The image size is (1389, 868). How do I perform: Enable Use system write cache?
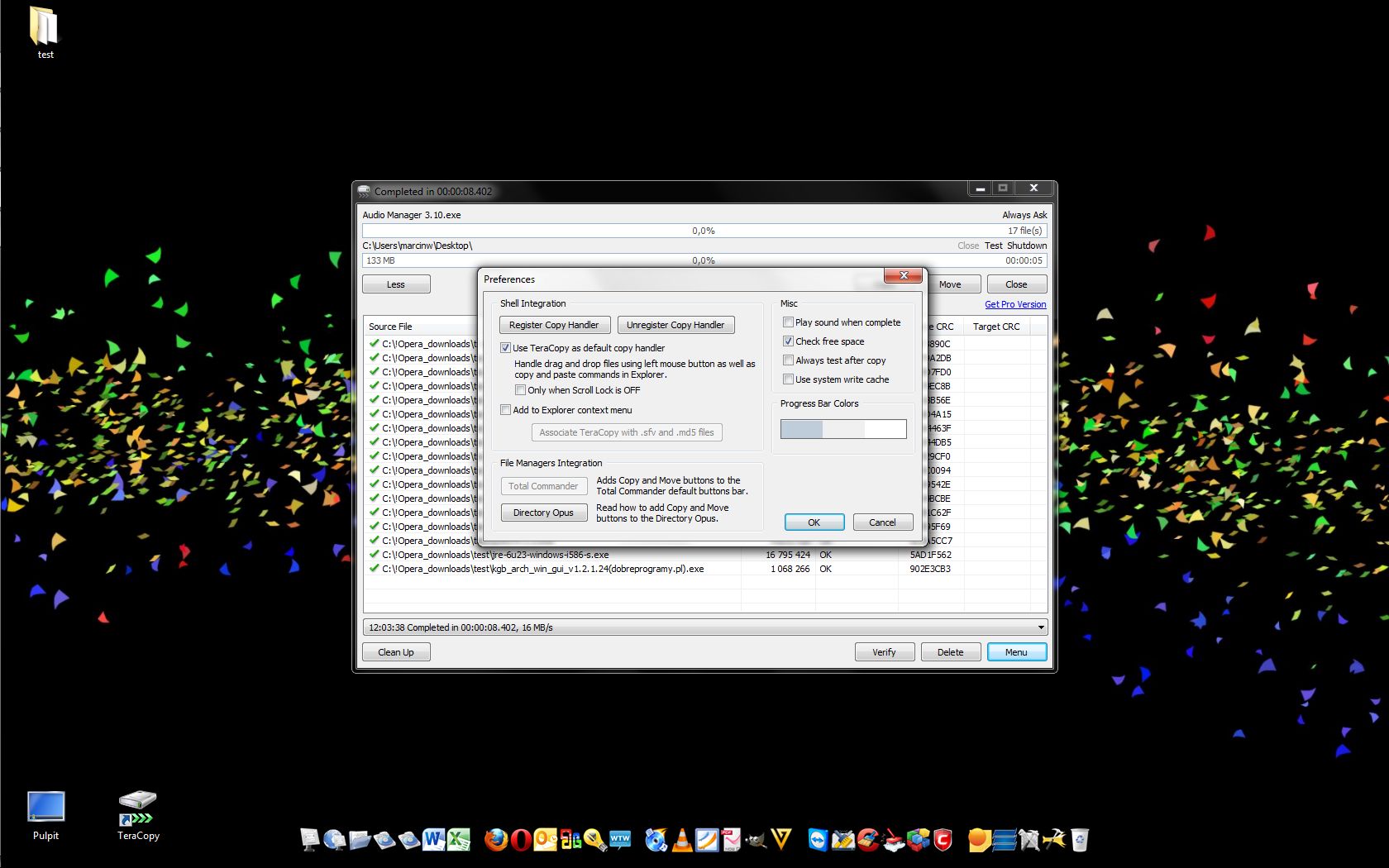[788, 379]
